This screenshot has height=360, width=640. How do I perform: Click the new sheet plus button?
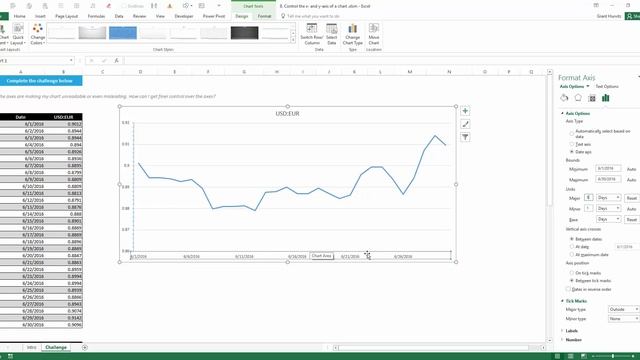84,347
